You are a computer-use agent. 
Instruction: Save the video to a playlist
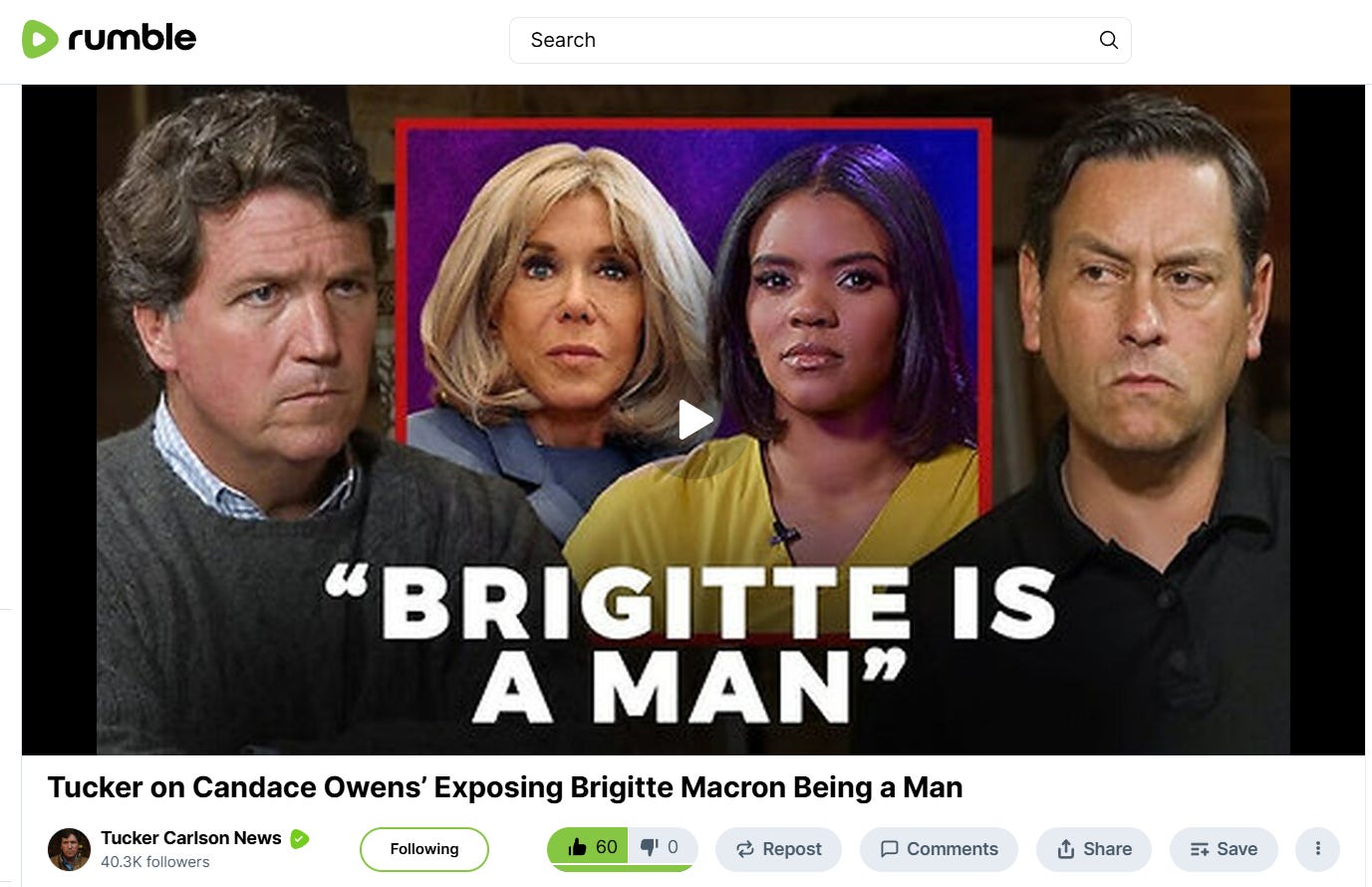(x=1224, y=849)
